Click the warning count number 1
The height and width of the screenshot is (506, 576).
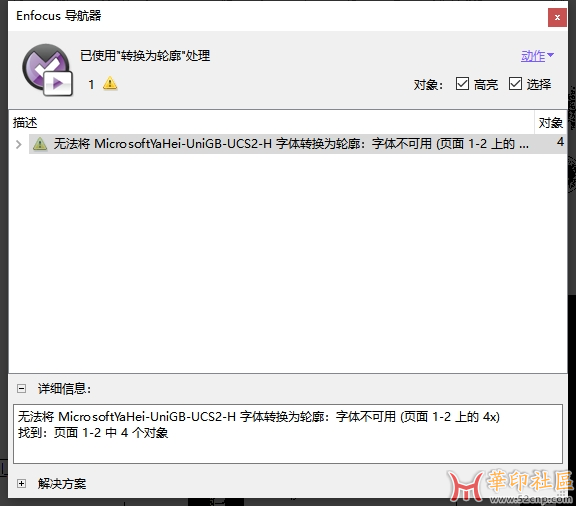(91, 85)
